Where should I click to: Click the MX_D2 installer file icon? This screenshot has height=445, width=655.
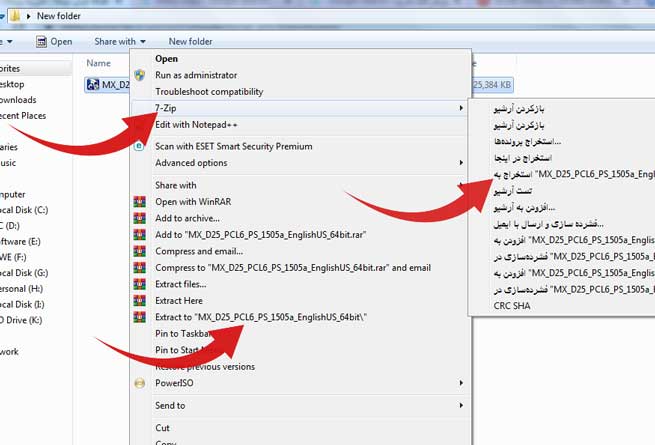coord(92,85)
